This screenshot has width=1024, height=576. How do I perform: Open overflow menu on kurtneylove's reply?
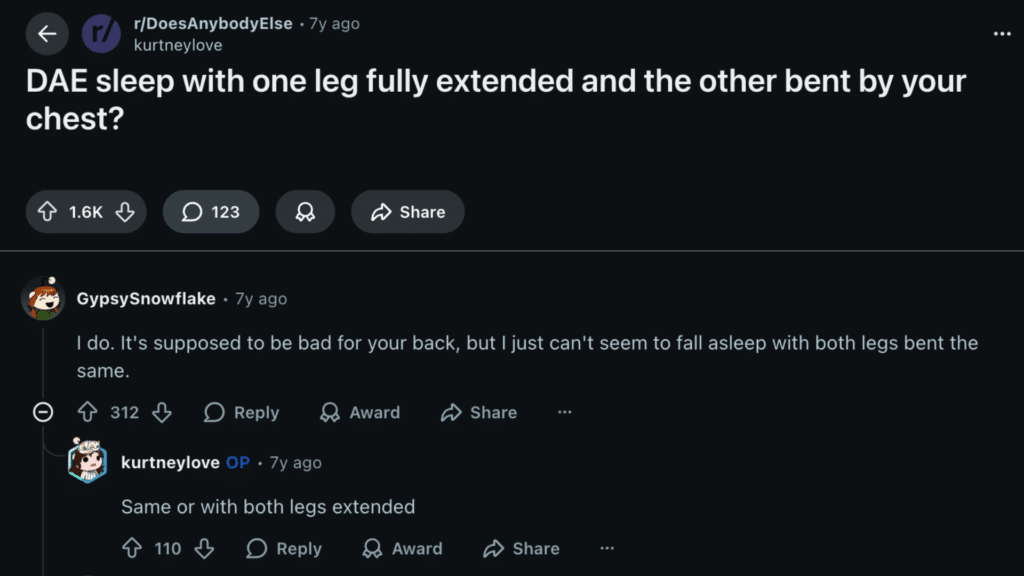click(x=607, y=548)
